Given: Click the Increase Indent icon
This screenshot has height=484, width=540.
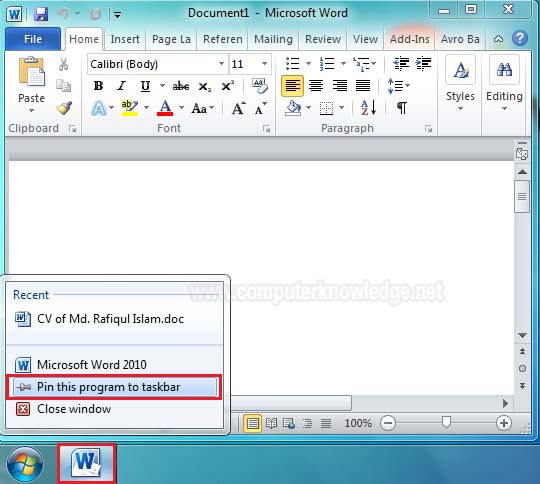Looking at the screenshot, I should pyautogui.click(x=423, y=63).
